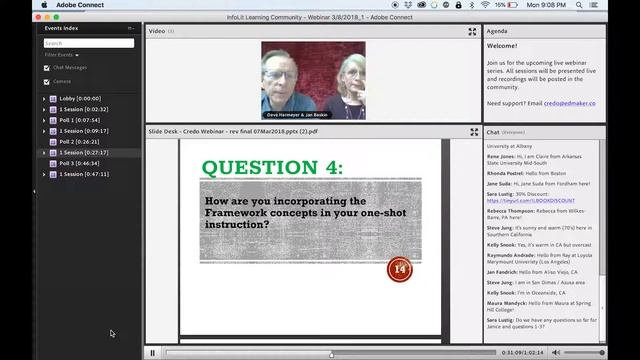Maximize the Video pod to full screen
Screen dimensions: 640x360
pyautogui.click(x=472, y=32)
